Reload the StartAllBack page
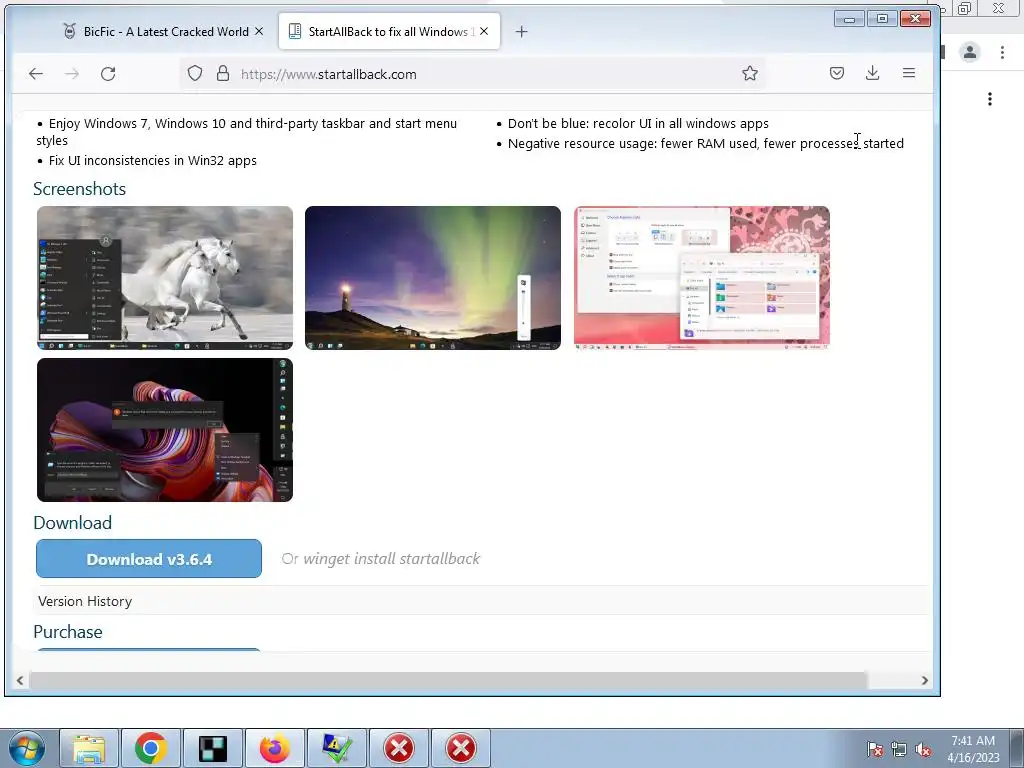1024x768 pixels. pos(108,74)
